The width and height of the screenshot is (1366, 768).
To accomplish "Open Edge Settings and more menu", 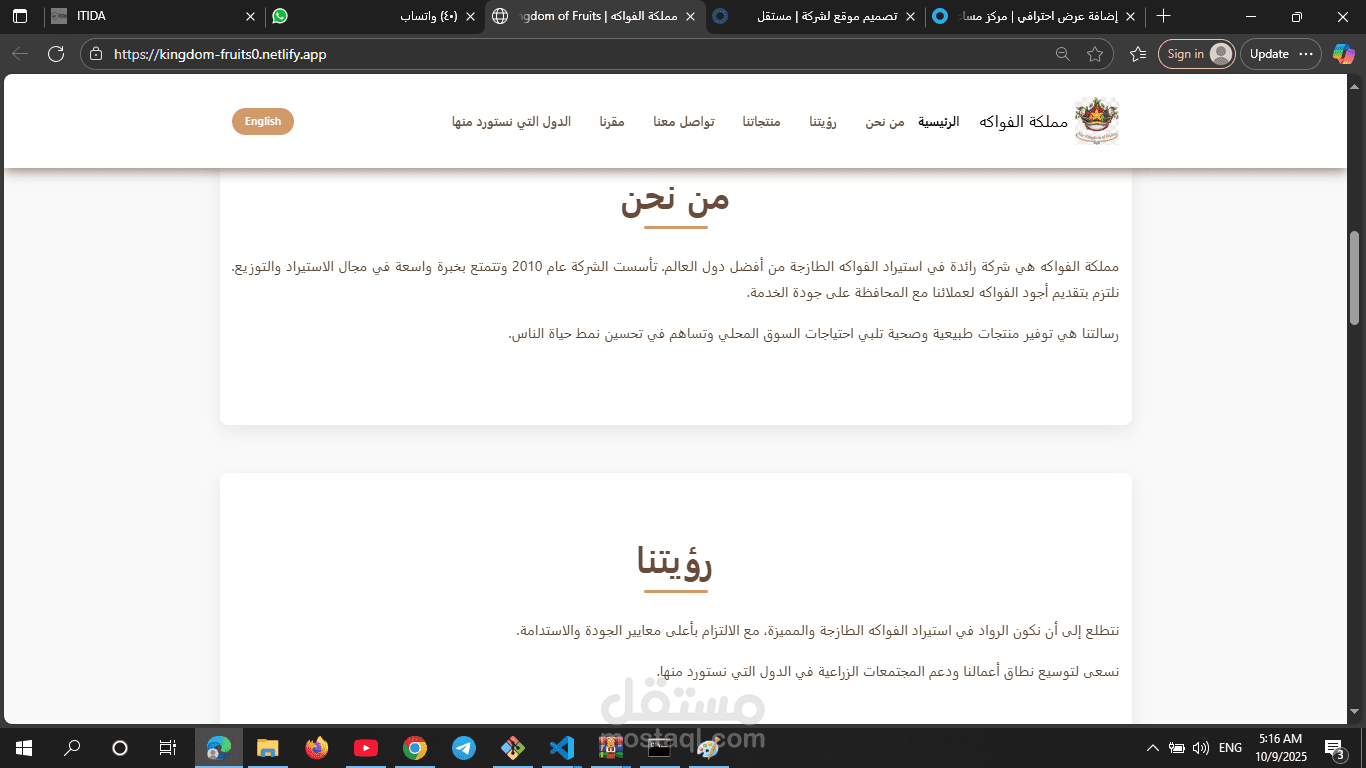I will coord(1306,54).
